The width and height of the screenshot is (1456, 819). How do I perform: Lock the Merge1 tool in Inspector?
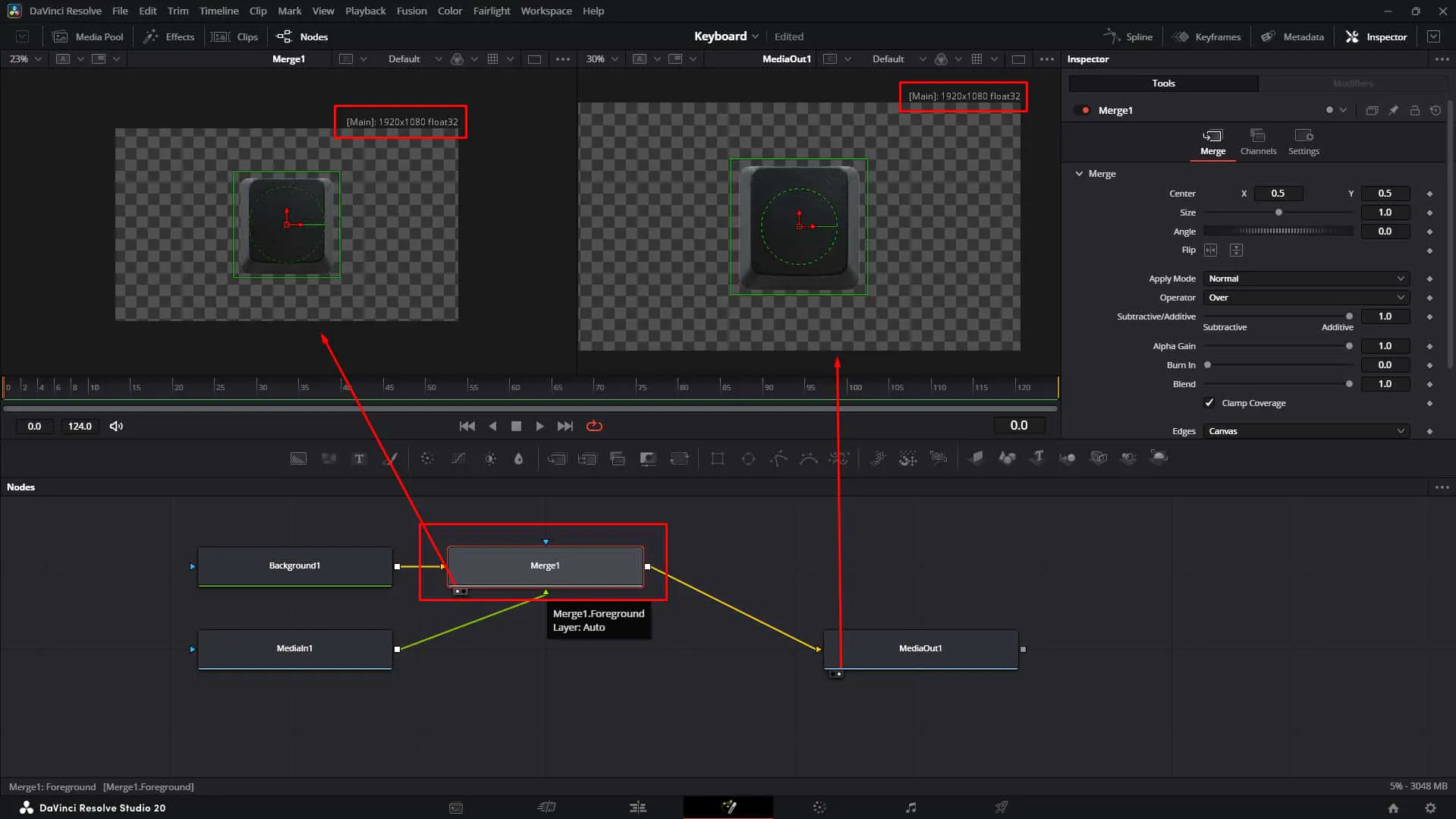[1414, 111]
